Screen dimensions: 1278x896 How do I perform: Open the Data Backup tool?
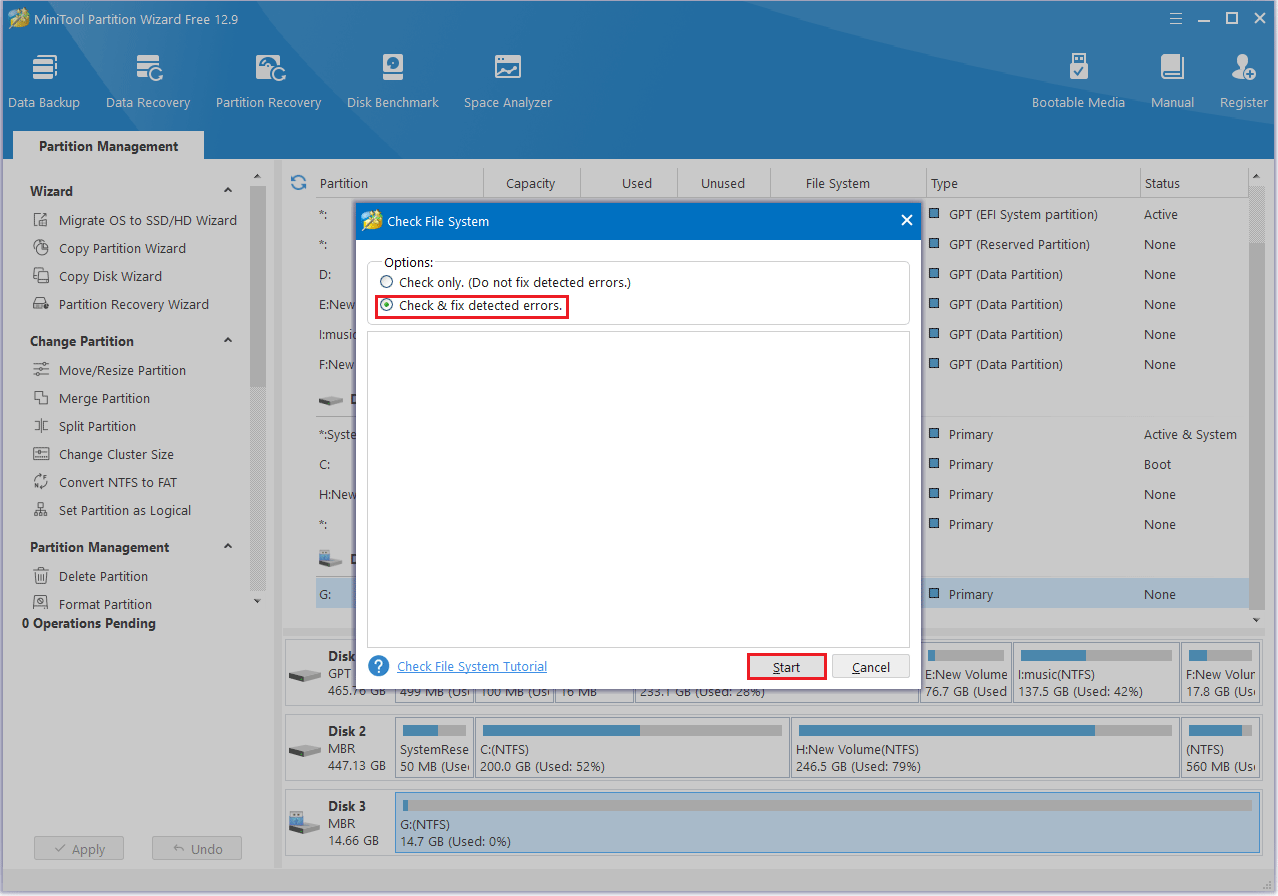[x=44, y=81]
